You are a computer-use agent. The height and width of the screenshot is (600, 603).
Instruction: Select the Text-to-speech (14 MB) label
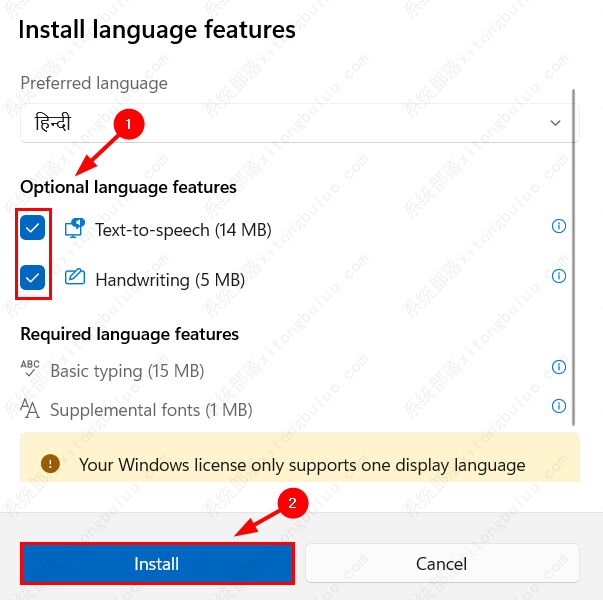pos(183,230)
